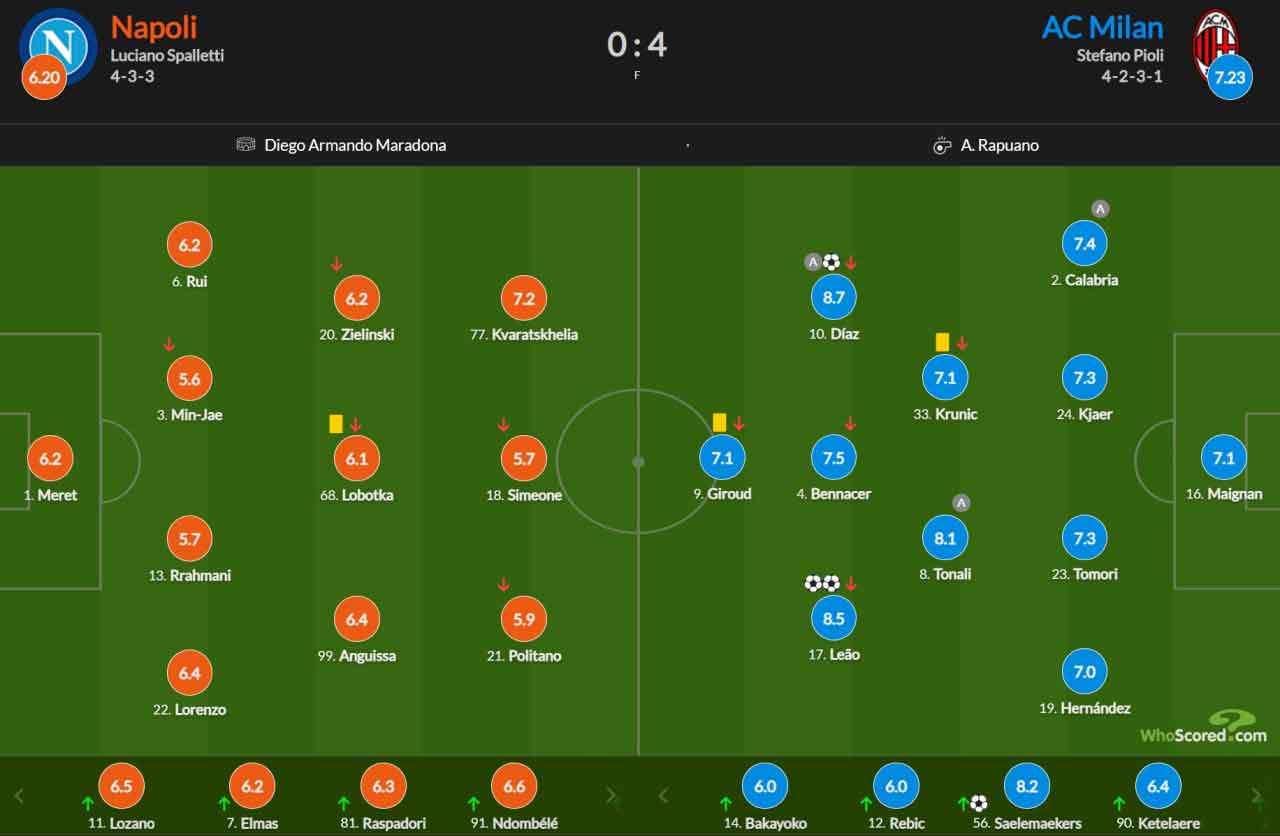This screenshot has height=836, width=1280.
Task: Select Kvaratskhelia's 7.2 rating bubble
Action: pyautogui.click(x=524, y=298)
